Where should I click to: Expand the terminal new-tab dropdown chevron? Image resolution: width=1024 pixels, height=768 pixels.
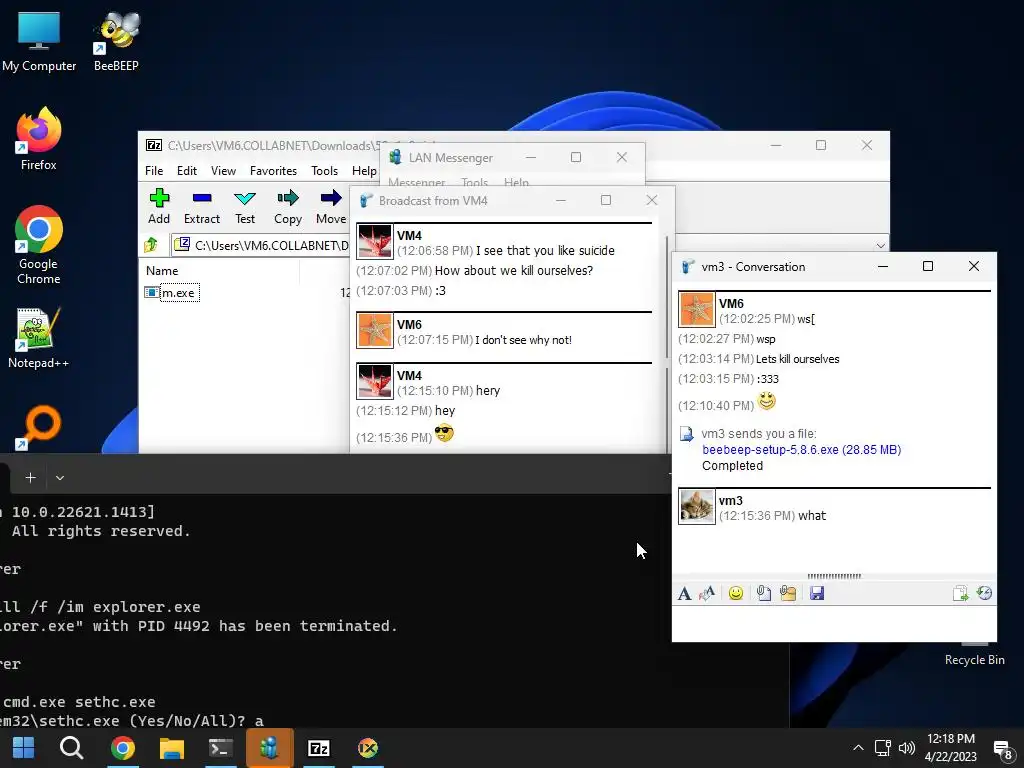[60, 478]
